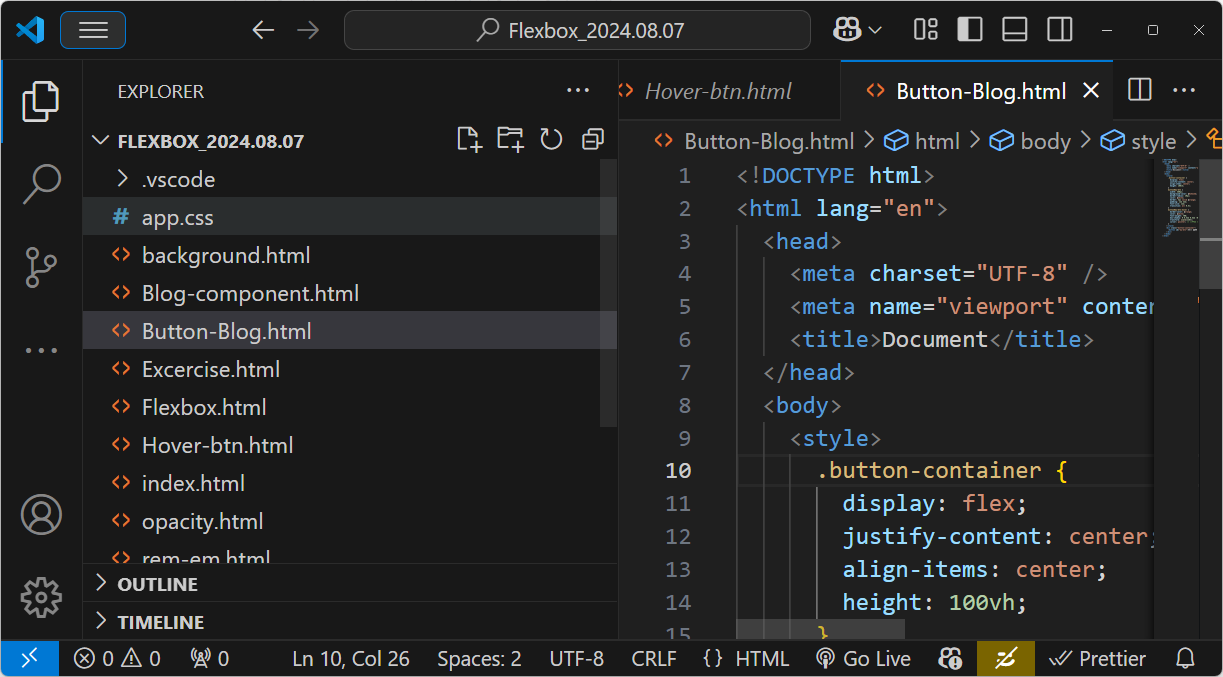Click body breadcrumb segment

(1031, 141)
